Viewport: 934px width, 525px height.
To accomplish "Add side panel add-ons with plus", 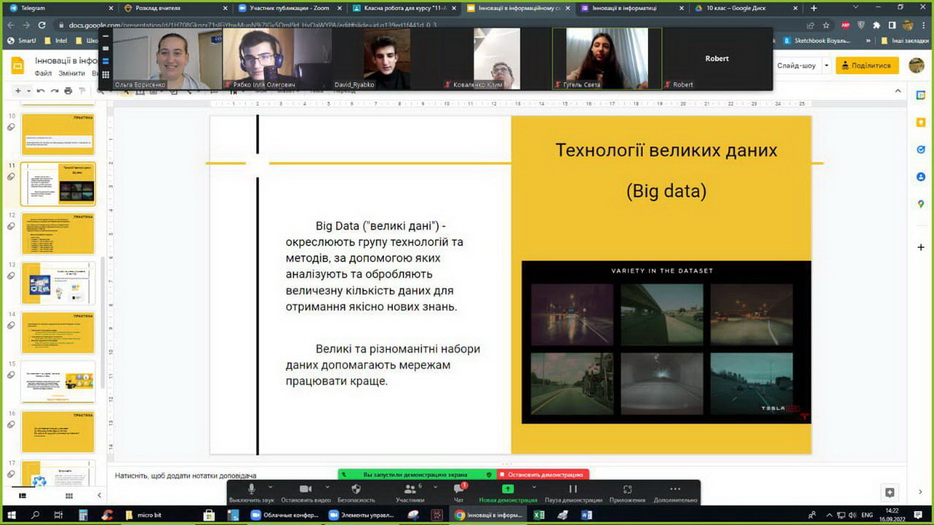I will click(921, 247).
